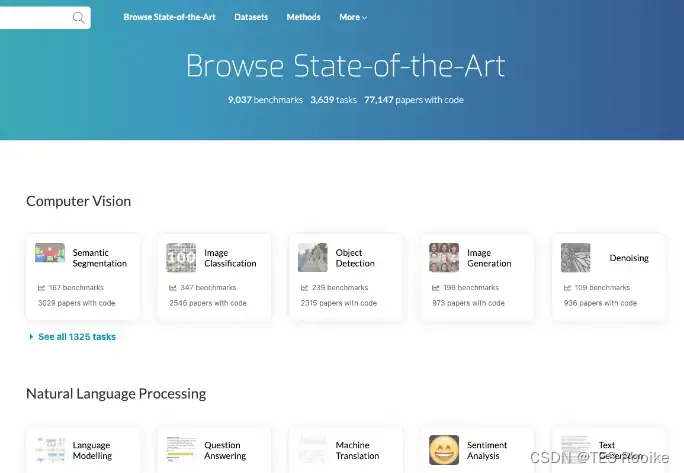684x473 pixels.
Task: Open the Image Generation task title
Action: (489, 258)
